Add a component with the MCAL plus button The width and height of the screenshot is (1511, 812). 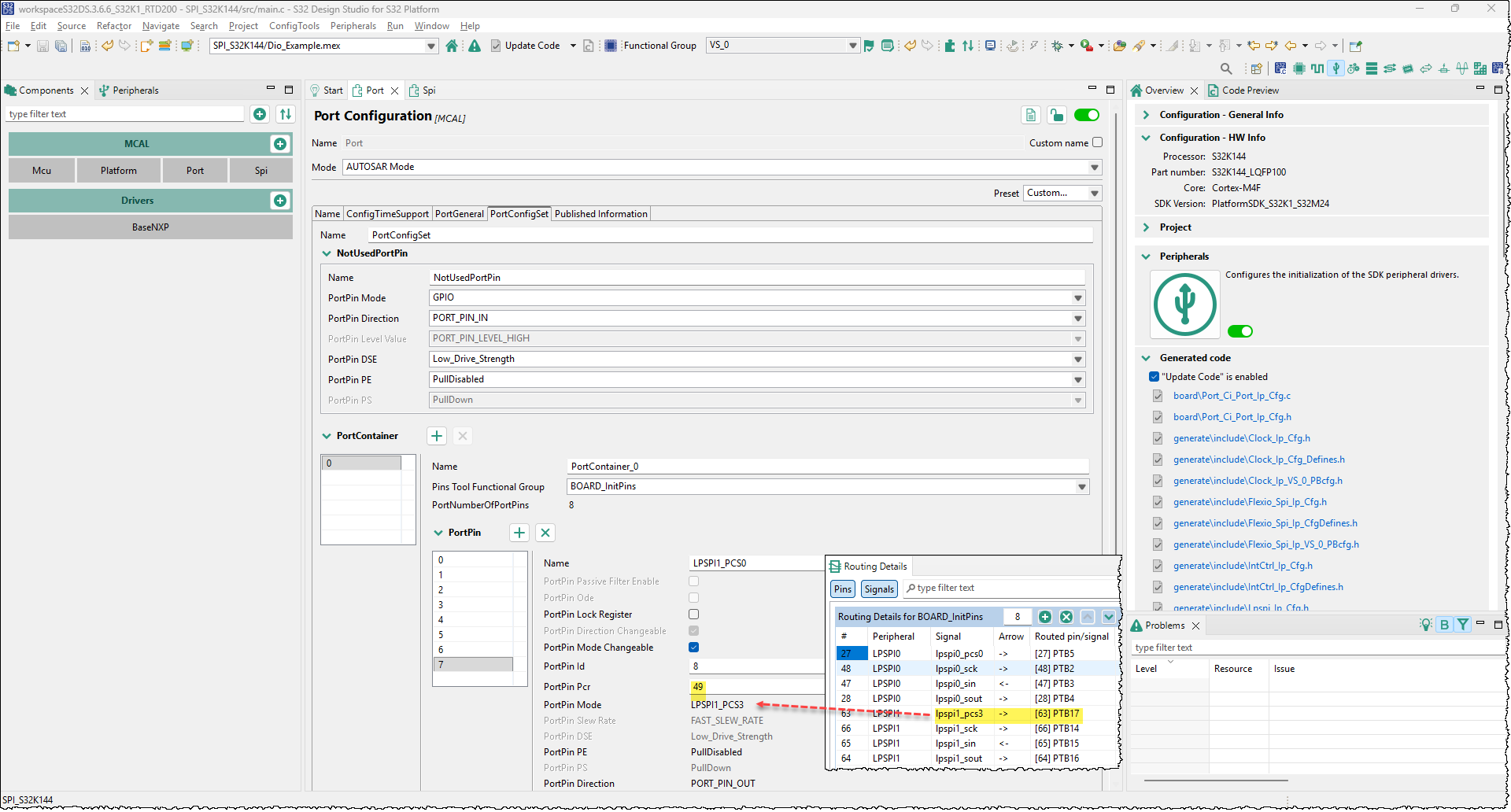280,144
